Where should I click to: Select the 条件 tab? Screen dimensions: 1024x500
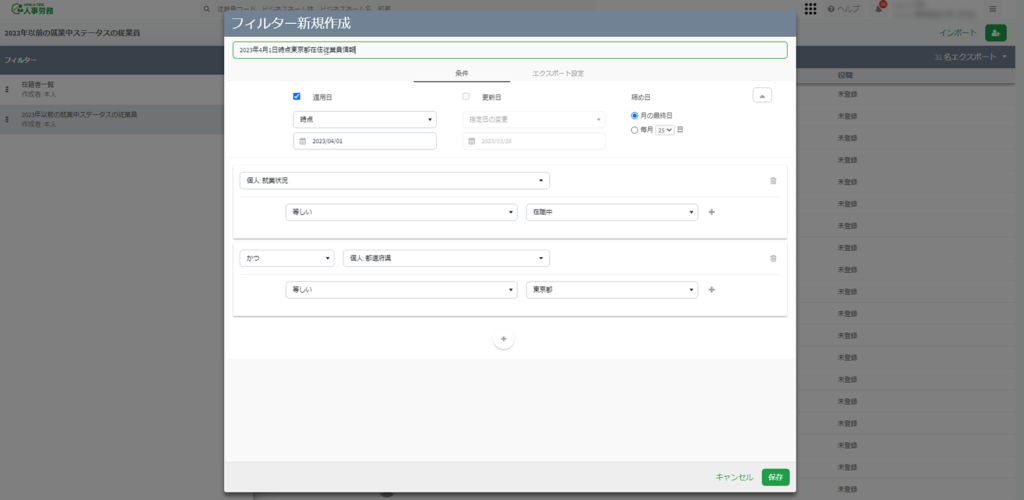(x=462, y=73)
